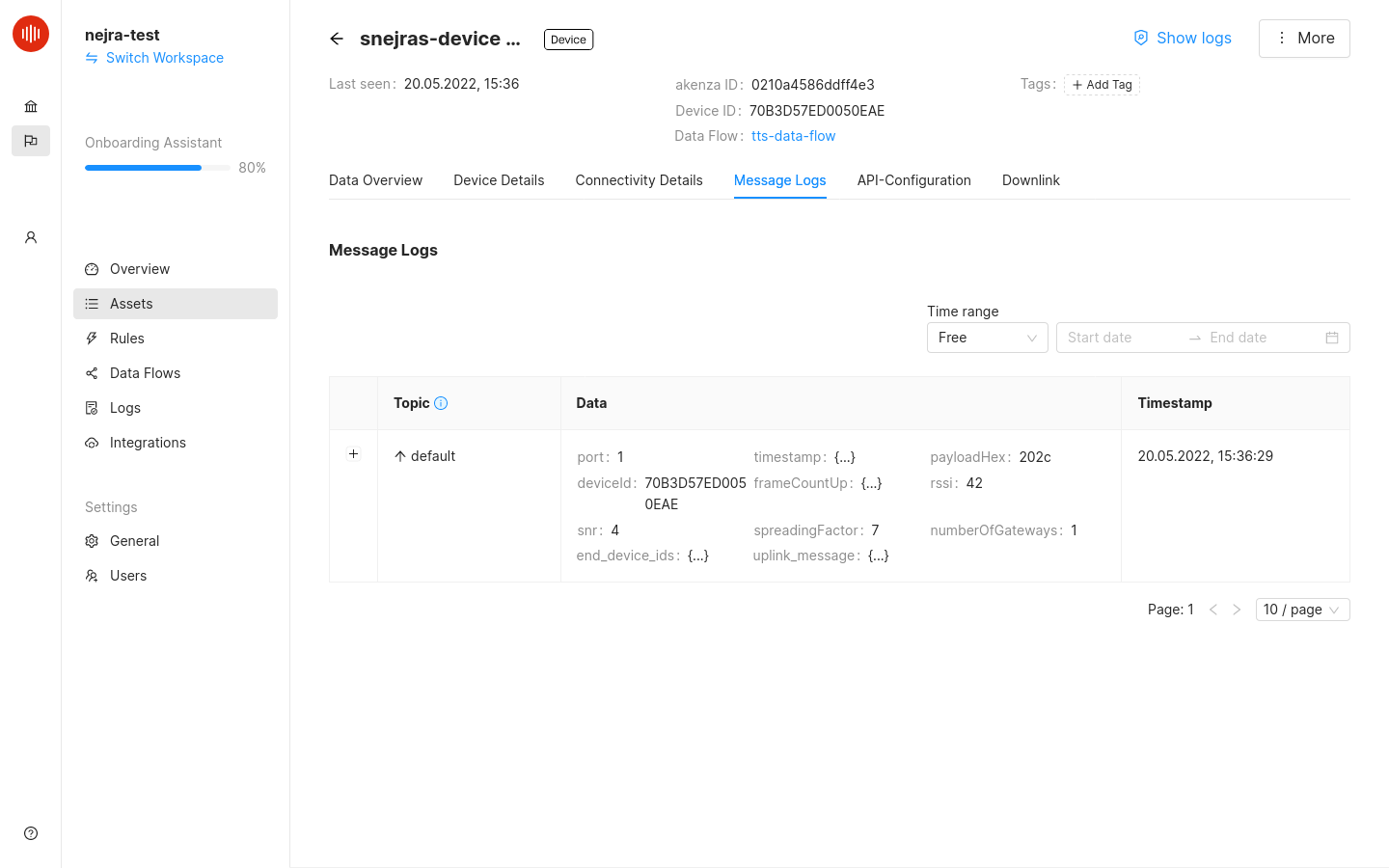Open the 10 / page size dropdown
1389x868 pixels.
pos(1302,610)
